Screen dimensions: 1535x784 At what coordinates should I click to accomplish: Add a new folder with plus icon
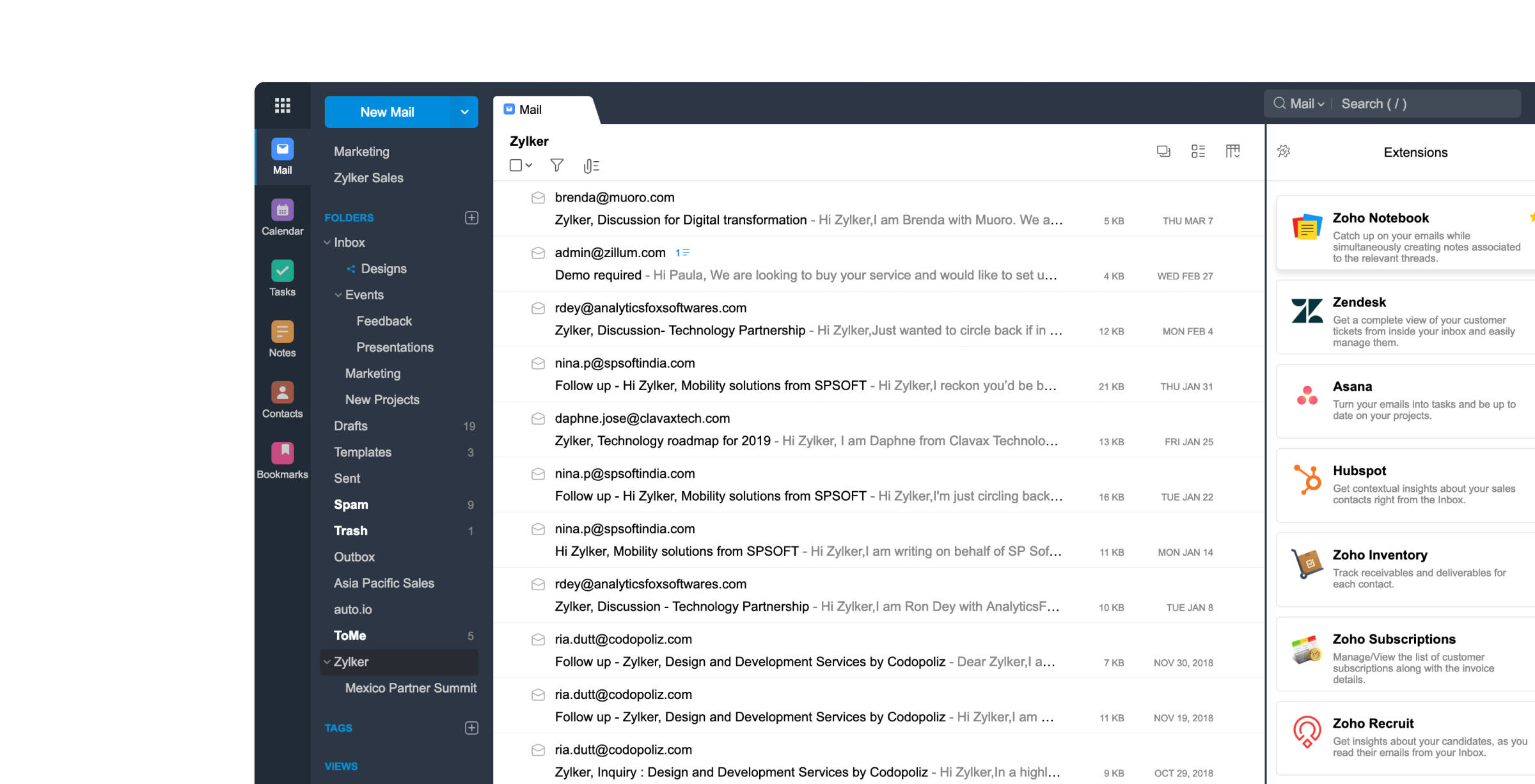[471, 217]
